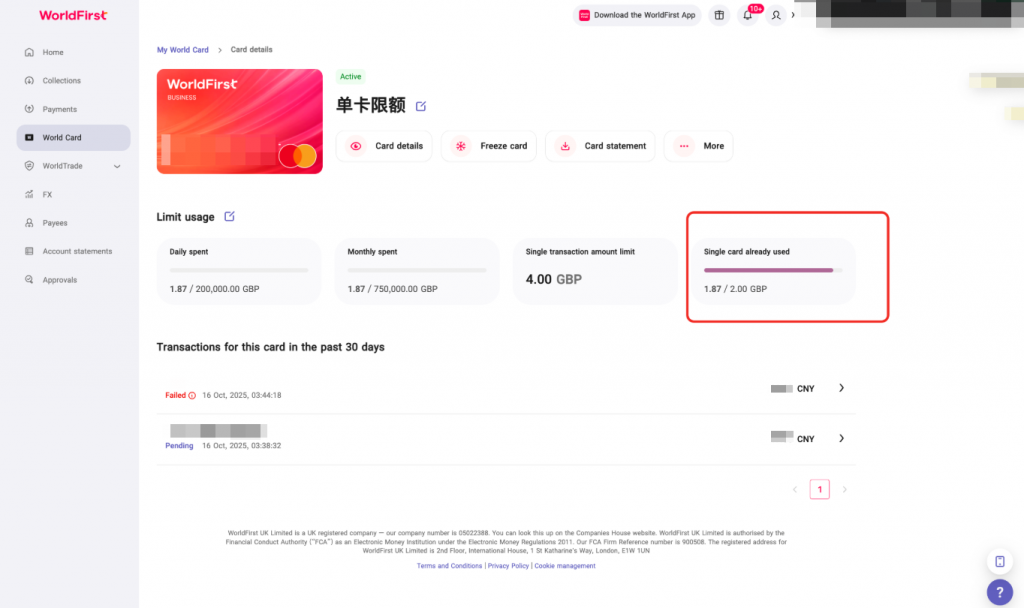Expand the WorldTrade sidebar menu
Viewport: 1024px width, 608px height.
[x=117, y=166]
